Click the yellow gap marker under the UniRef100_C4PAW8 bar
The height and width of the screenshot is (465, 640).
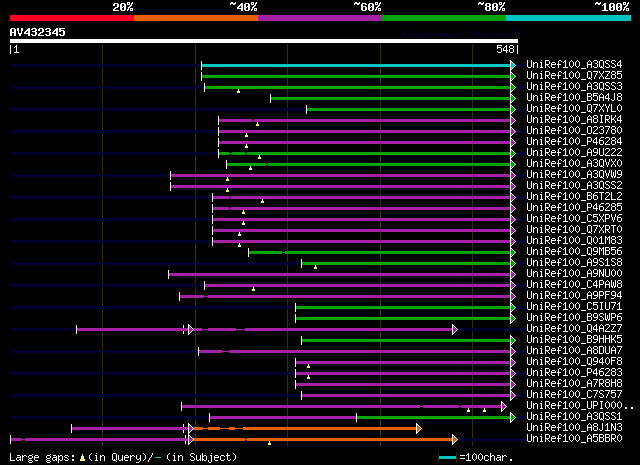[253, 289]
